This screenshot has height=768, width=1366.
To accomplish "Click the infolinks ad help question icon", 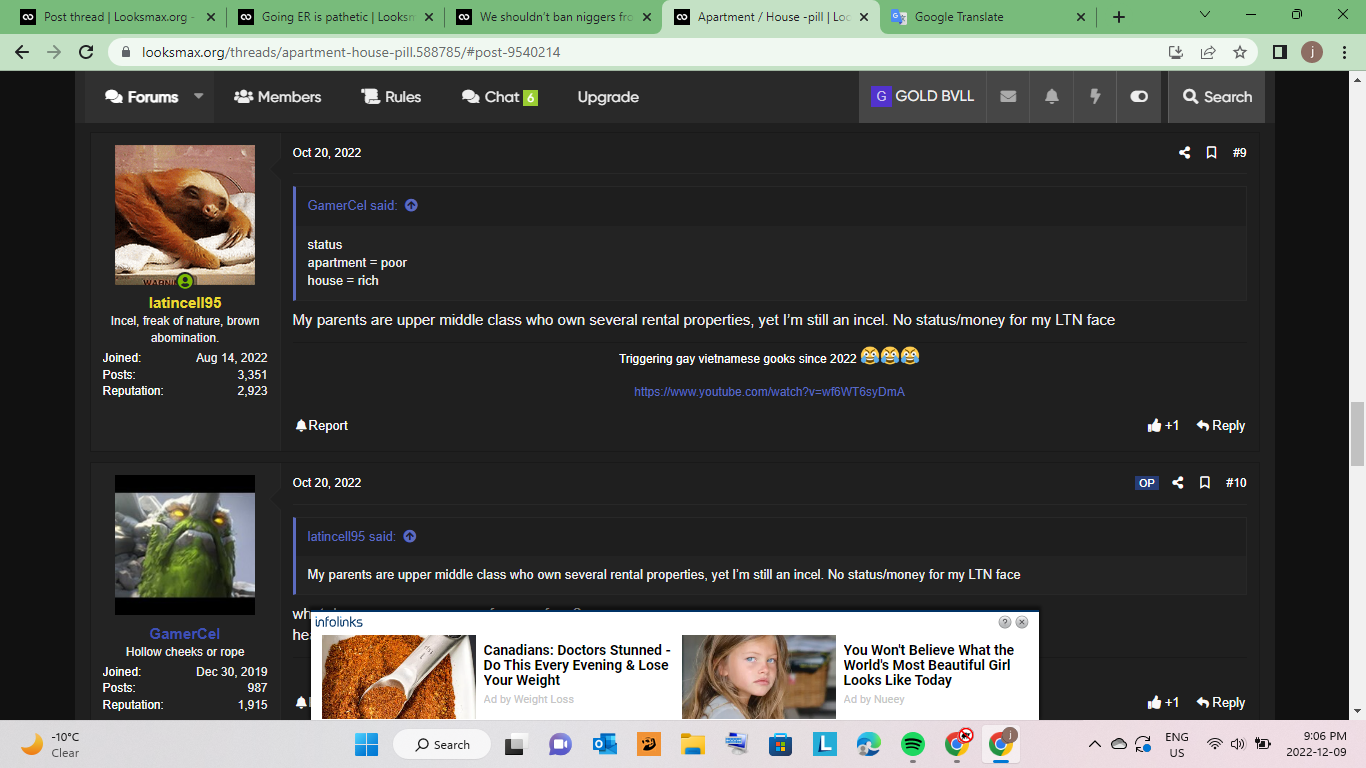I will (x=1005, y=622).
